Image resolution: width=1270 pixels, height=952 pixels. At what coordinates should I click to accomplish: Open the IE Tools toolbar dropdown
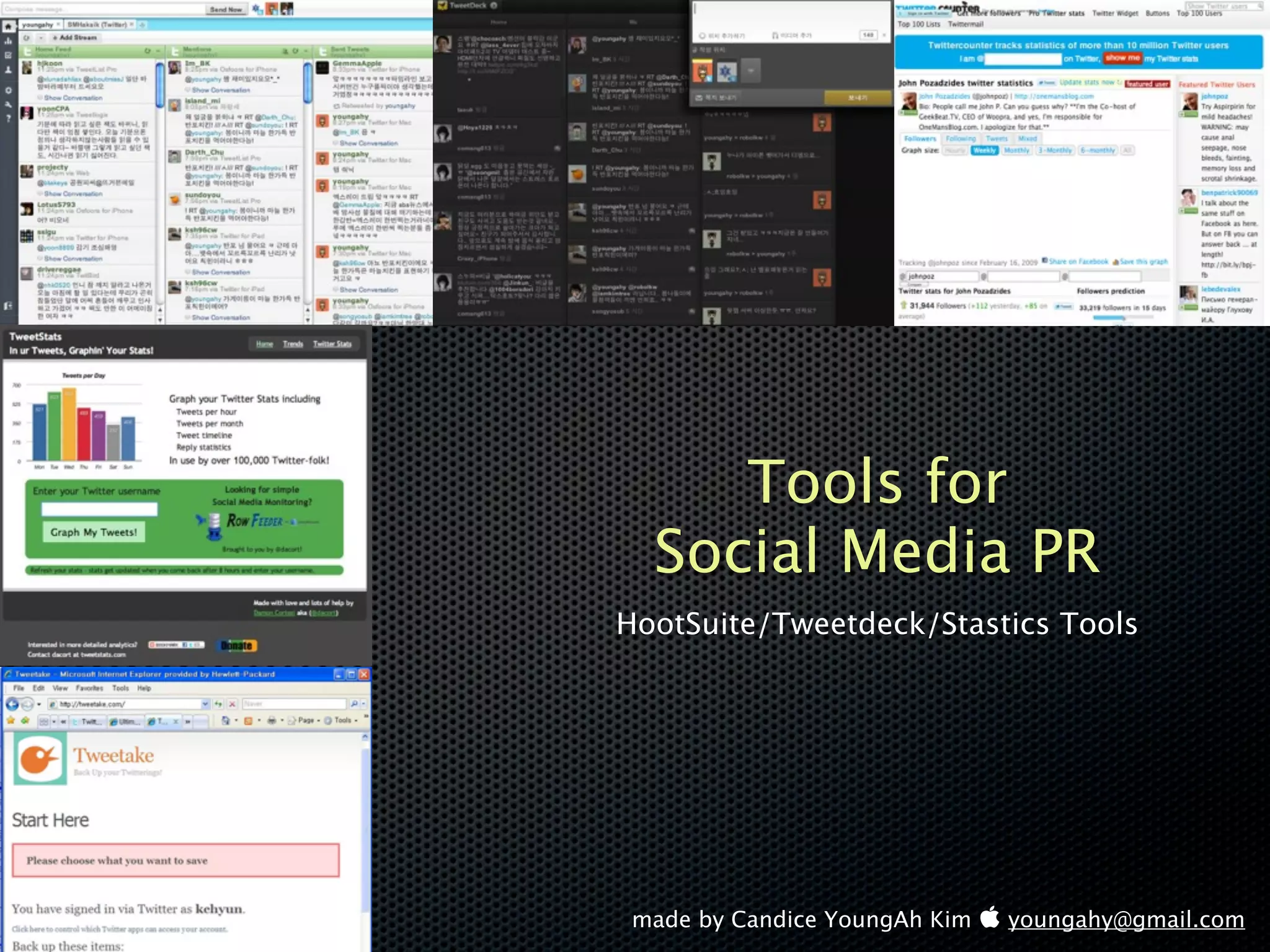341,721
